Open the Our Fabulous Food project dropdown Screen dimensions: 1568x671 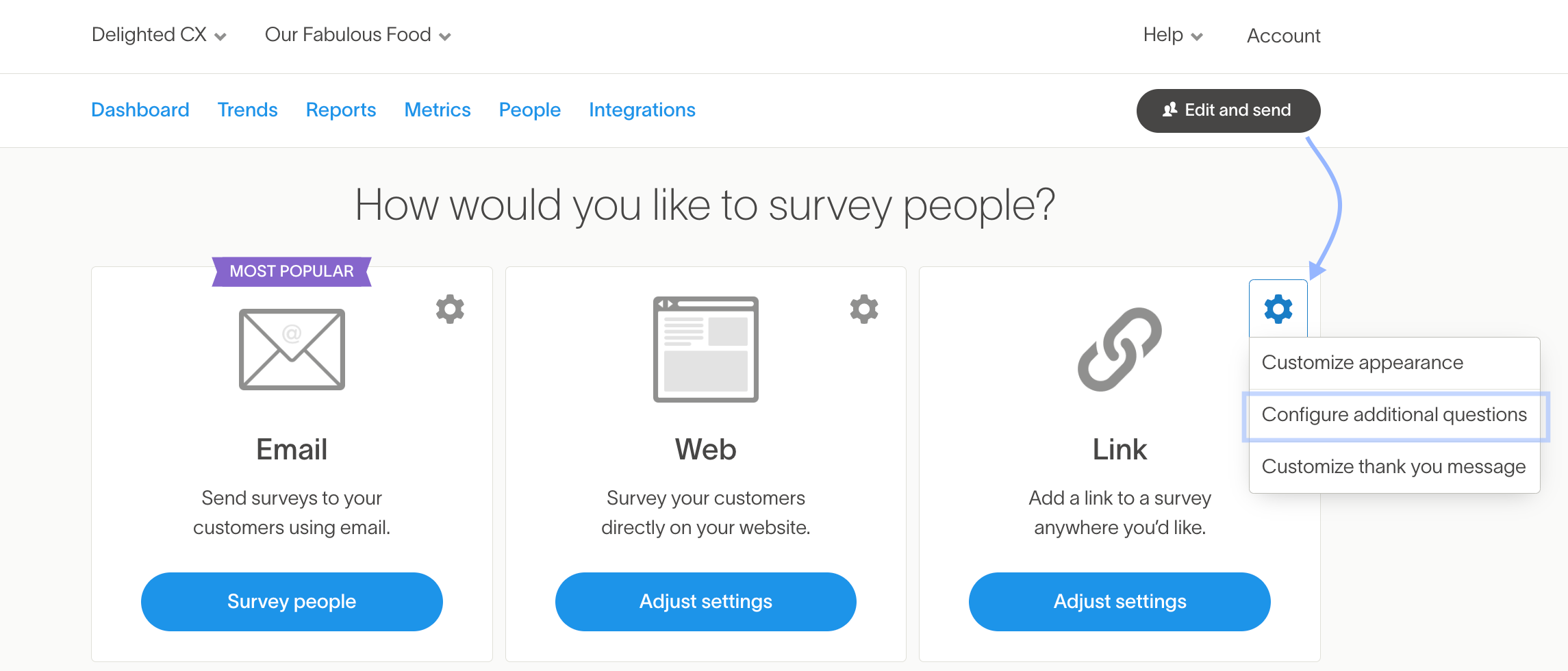coord(357,35)
